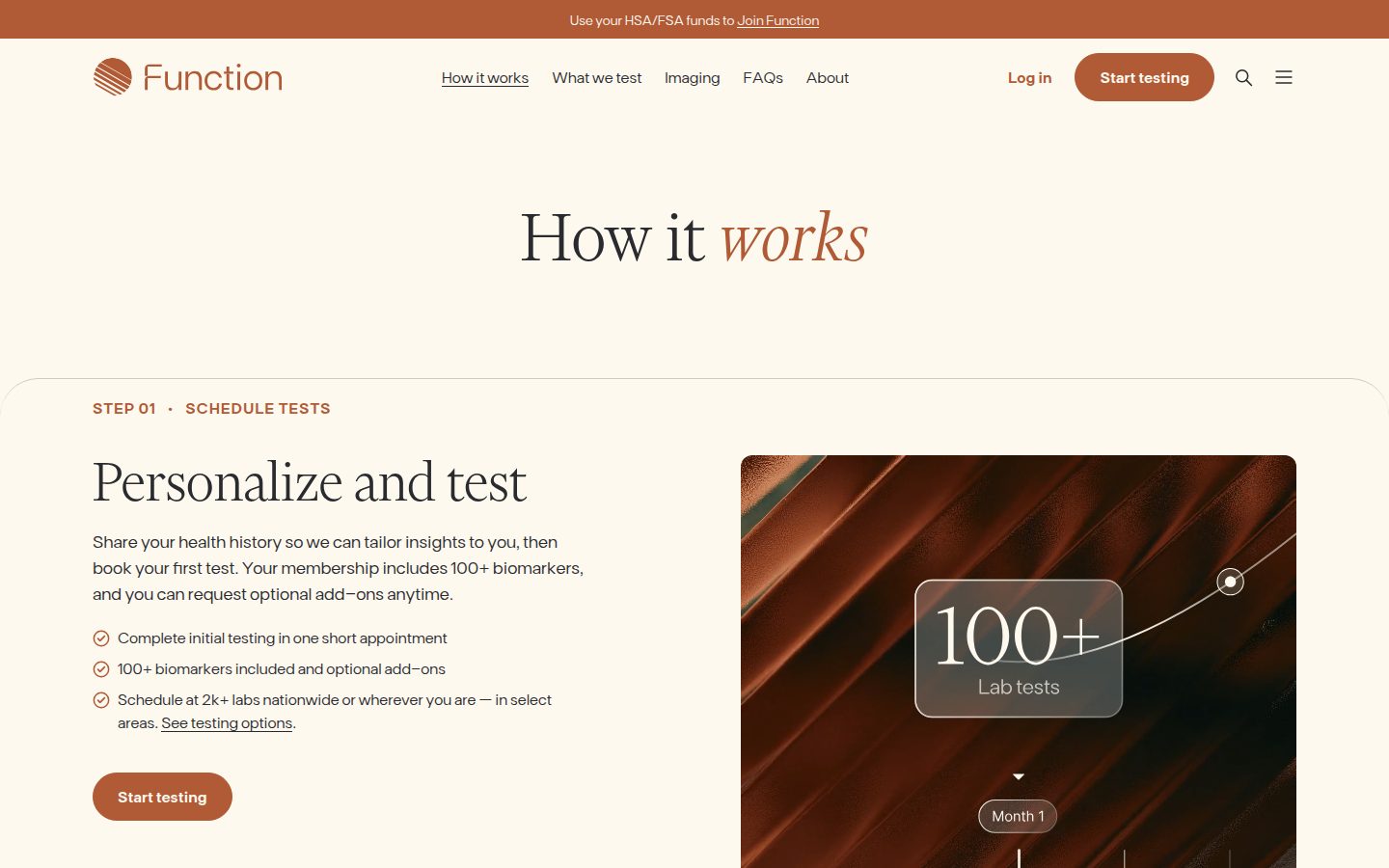The width and height of the screenshot is (1389, 868).
Task: Click the STEP 01 label
Action: click(124, 409)
